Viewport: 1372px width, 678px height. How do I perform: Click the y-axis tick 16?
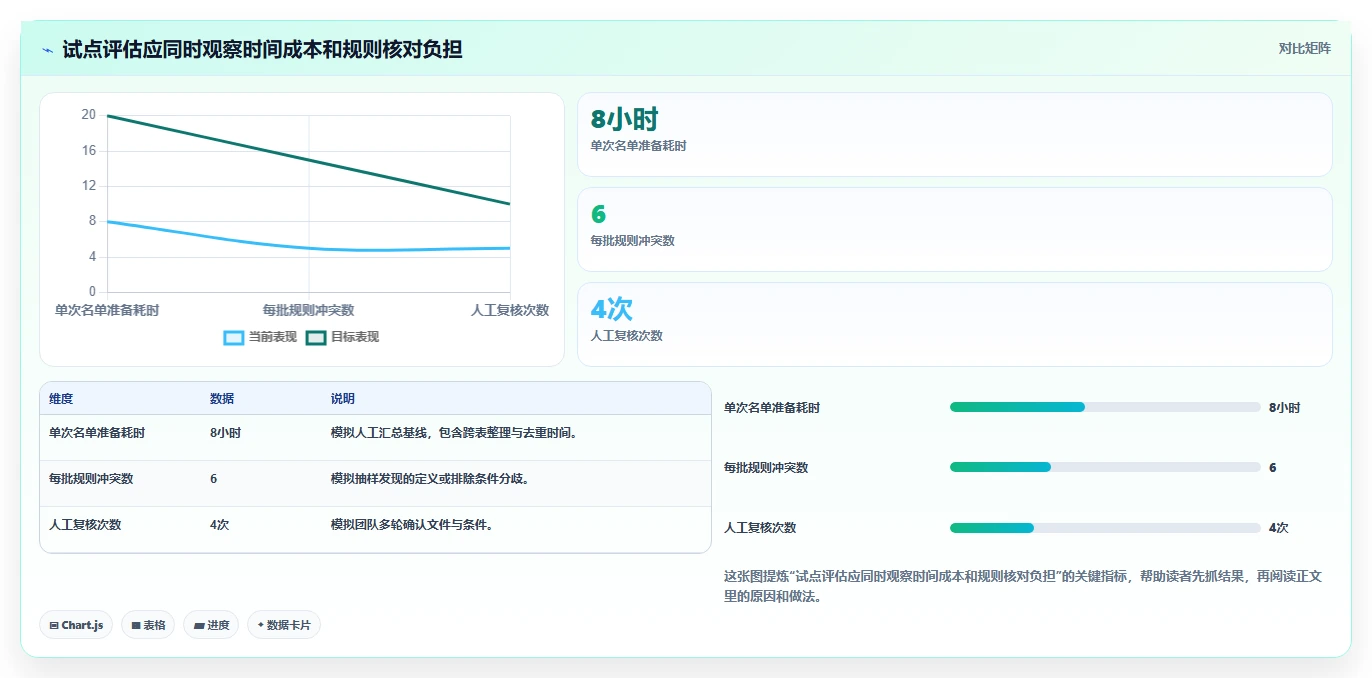click(x=89, y=151)
